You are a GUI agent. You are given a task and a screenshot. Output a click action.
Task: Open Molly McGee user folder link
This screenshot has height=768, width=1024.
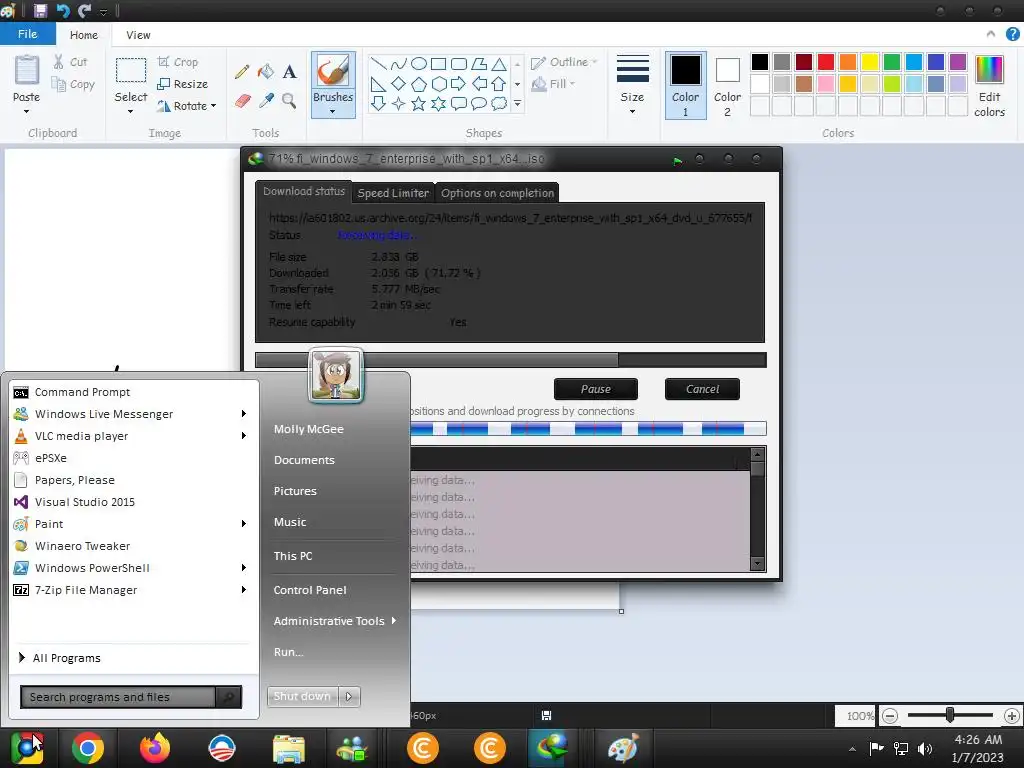pos(309,429)
